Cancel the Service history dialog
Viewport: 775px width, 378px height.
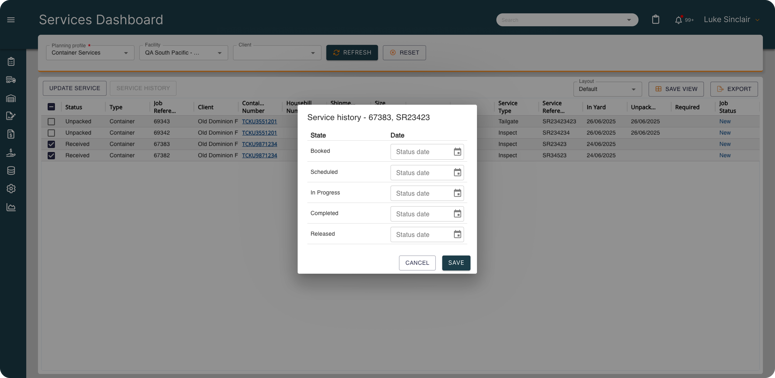(417, 263)
